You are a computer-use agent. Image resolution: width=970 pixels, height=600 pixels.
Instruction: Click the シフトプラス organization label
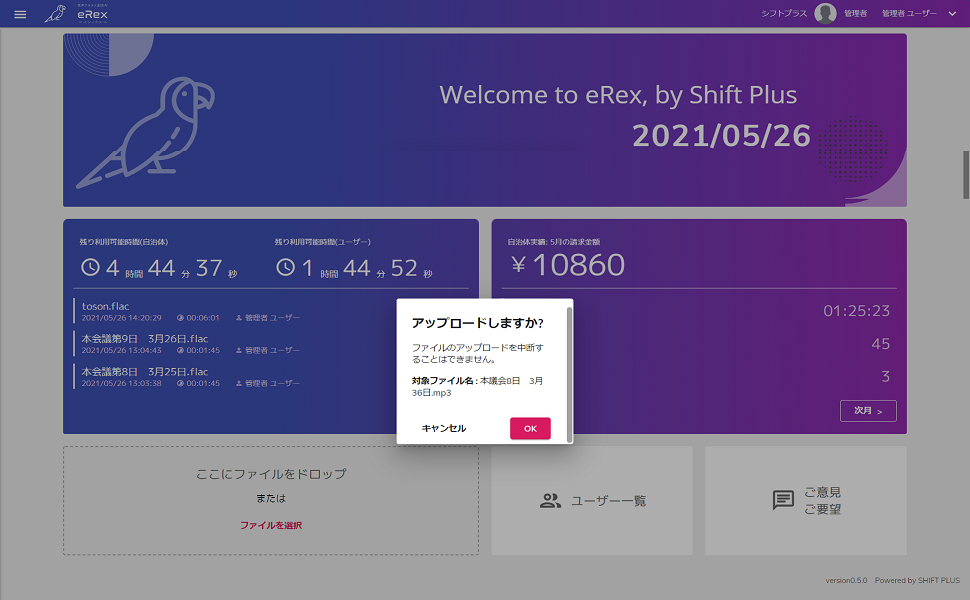coord(784,14)
